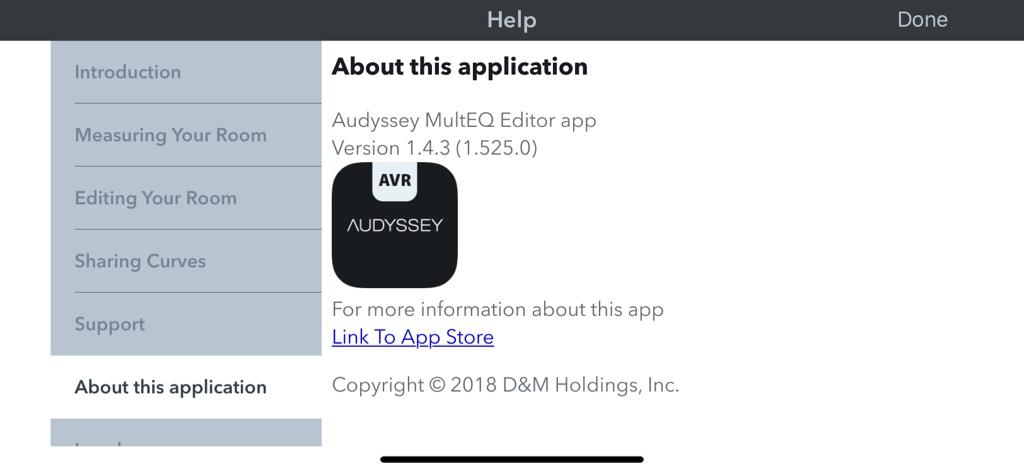Click the Copyright 2018 D&M Holdings line
Screen dimensions: 1024x473
[505, 385]
